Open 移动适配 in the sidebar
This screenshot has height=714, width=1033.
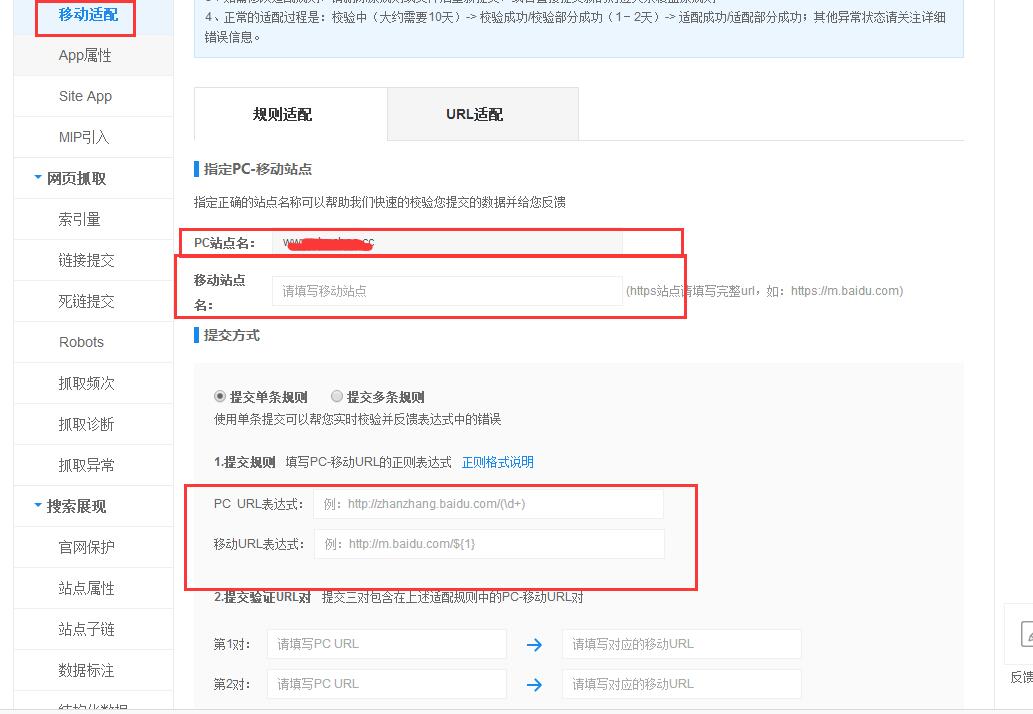87,15
